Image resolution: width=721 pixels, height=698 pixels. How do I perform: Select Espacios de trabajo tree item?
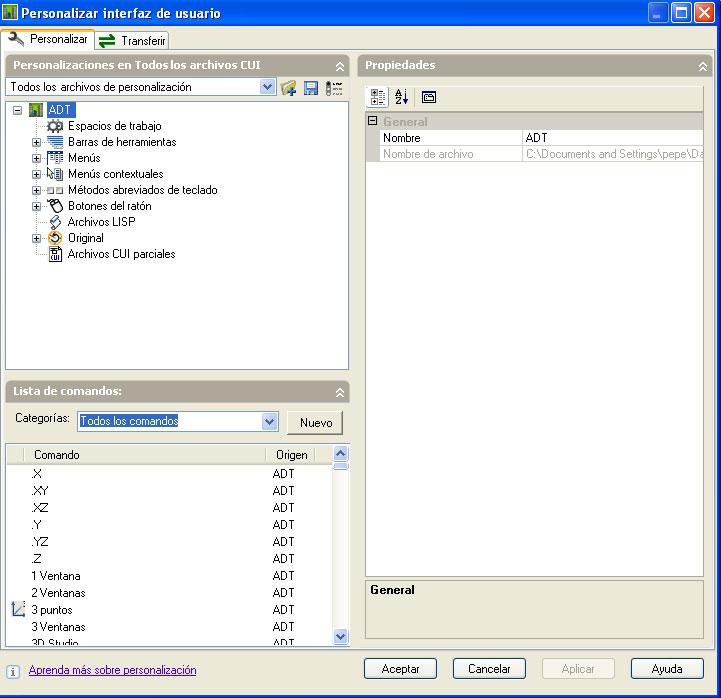pos(114,126)
